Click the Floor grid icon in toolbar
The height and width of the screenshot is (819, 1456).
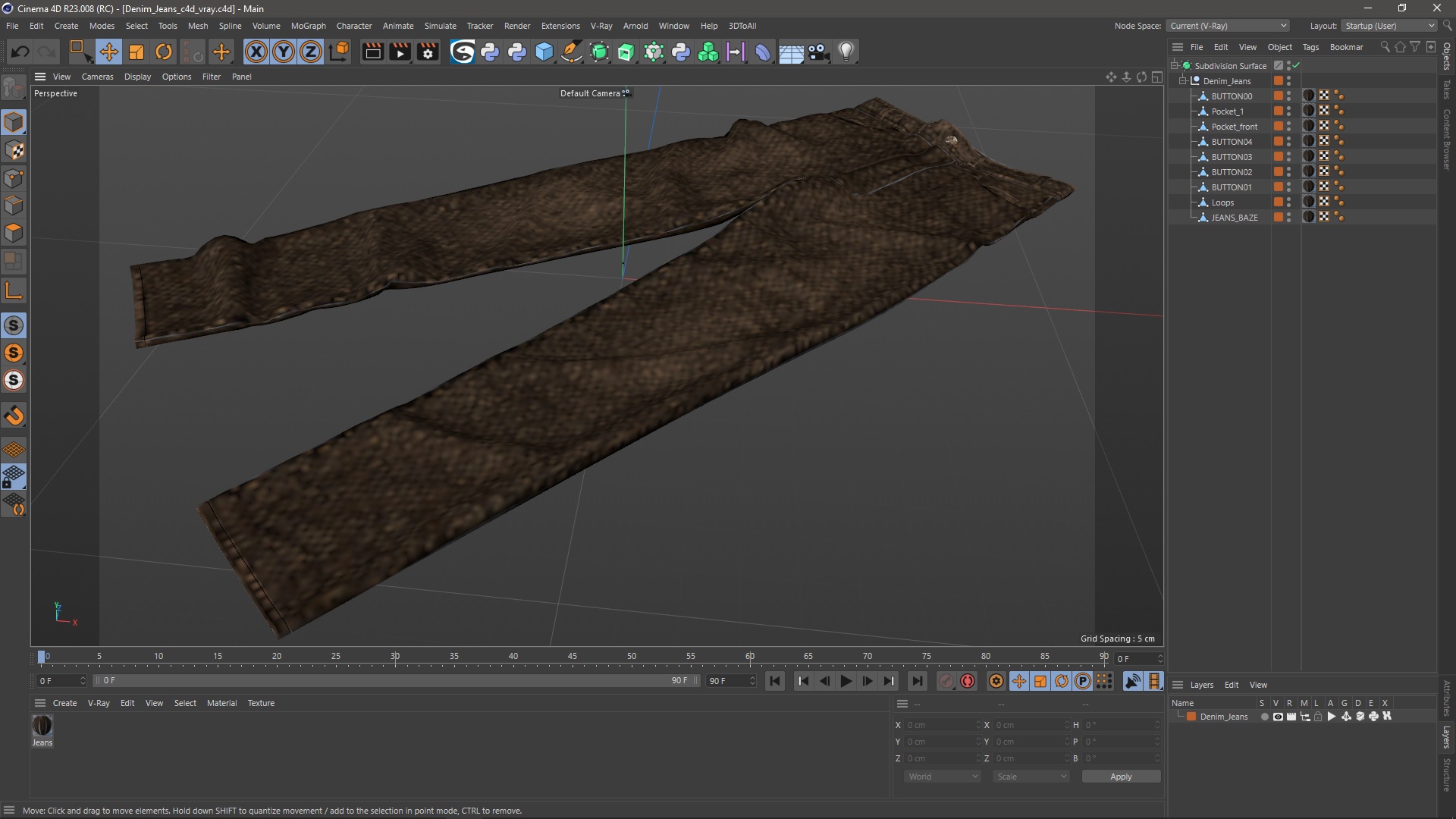pyautogui.click(x=791, y=52)
